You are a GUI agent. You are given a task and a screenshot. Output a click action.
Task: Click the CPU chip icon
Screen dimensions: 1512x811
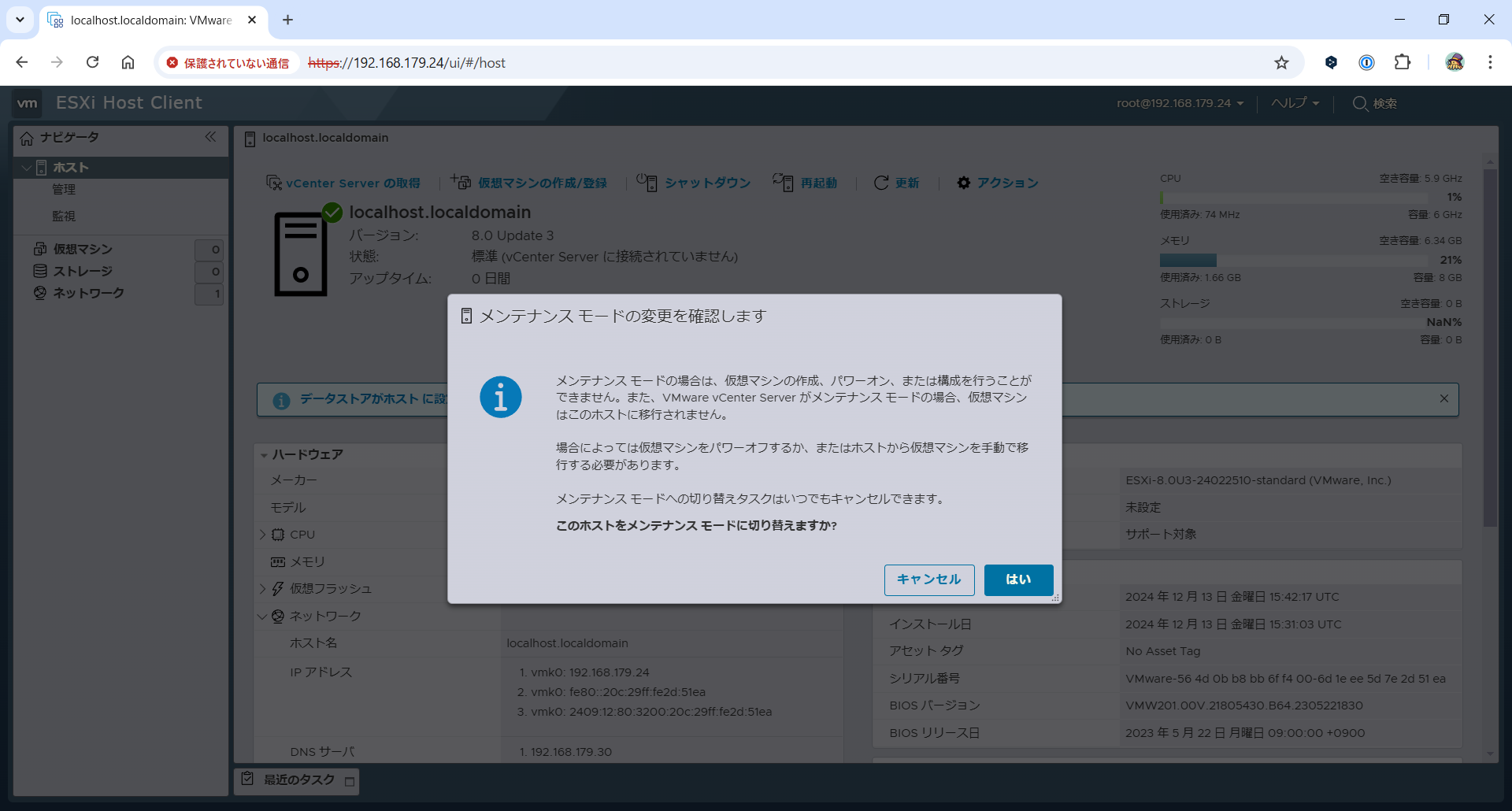pyautogui.click(x=278, y=535)
